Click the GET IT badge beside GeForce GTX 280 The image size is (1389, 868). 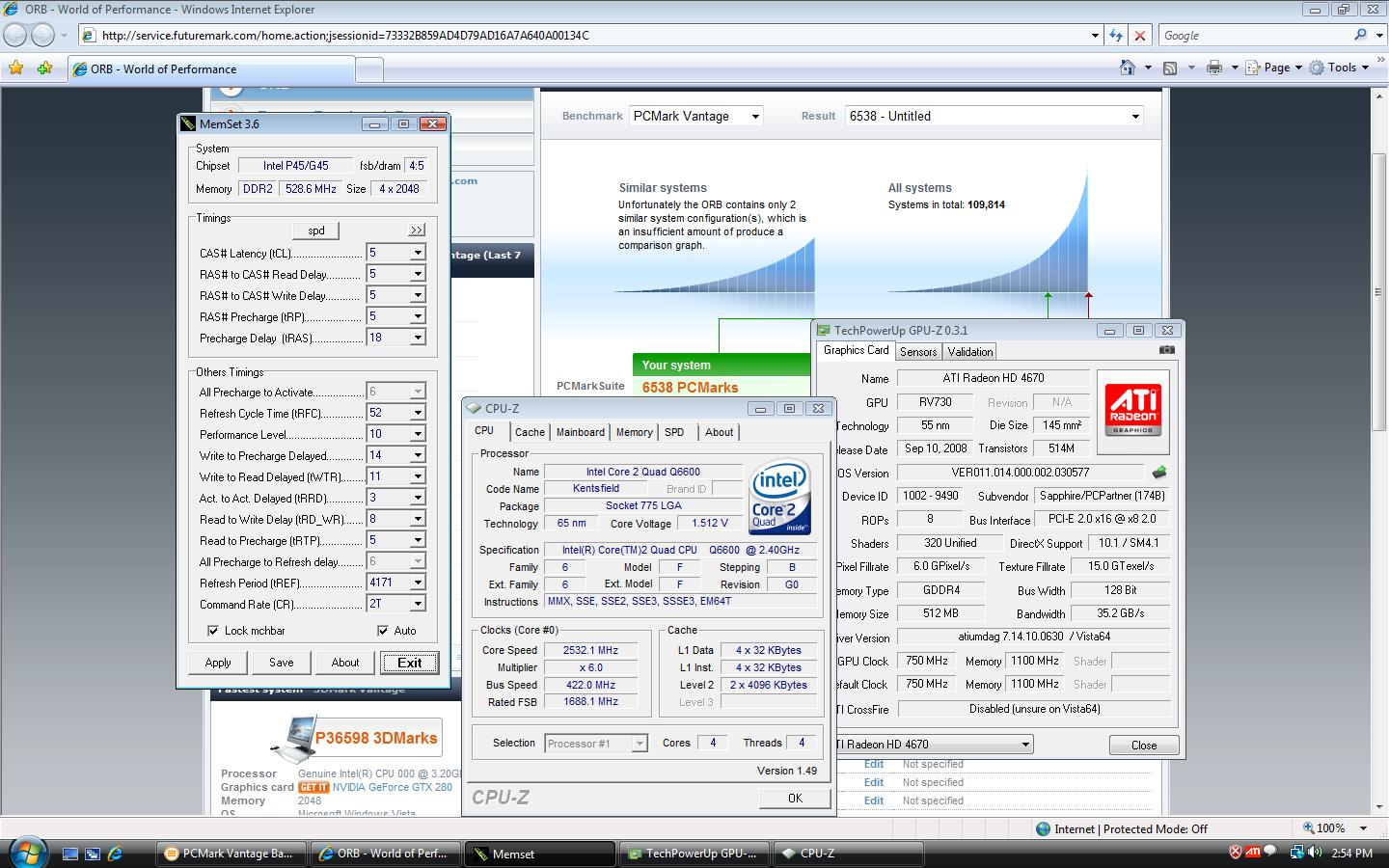click(x=313, y=787)
